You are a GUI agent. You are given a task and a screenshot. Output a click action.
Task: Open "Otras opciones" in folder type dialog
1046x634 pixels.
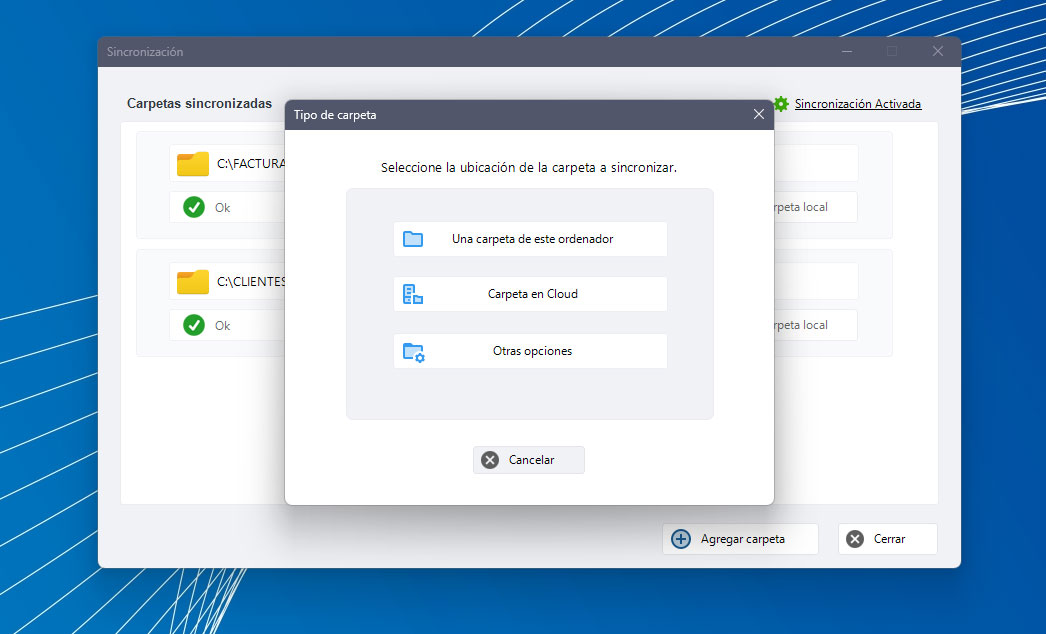(530, 351)
